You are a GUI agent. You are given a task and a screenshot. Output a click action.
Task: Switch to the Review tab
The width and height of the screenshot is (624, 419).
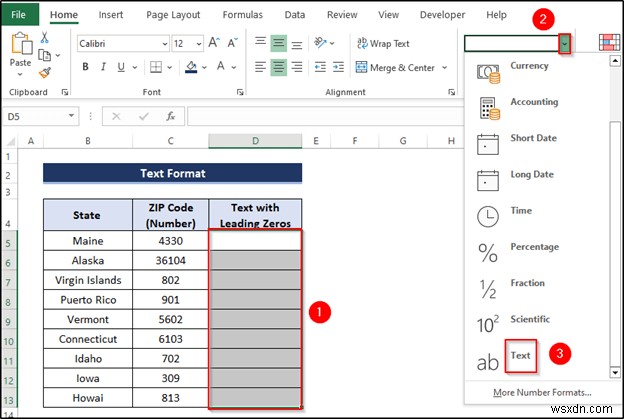[342, 15]
